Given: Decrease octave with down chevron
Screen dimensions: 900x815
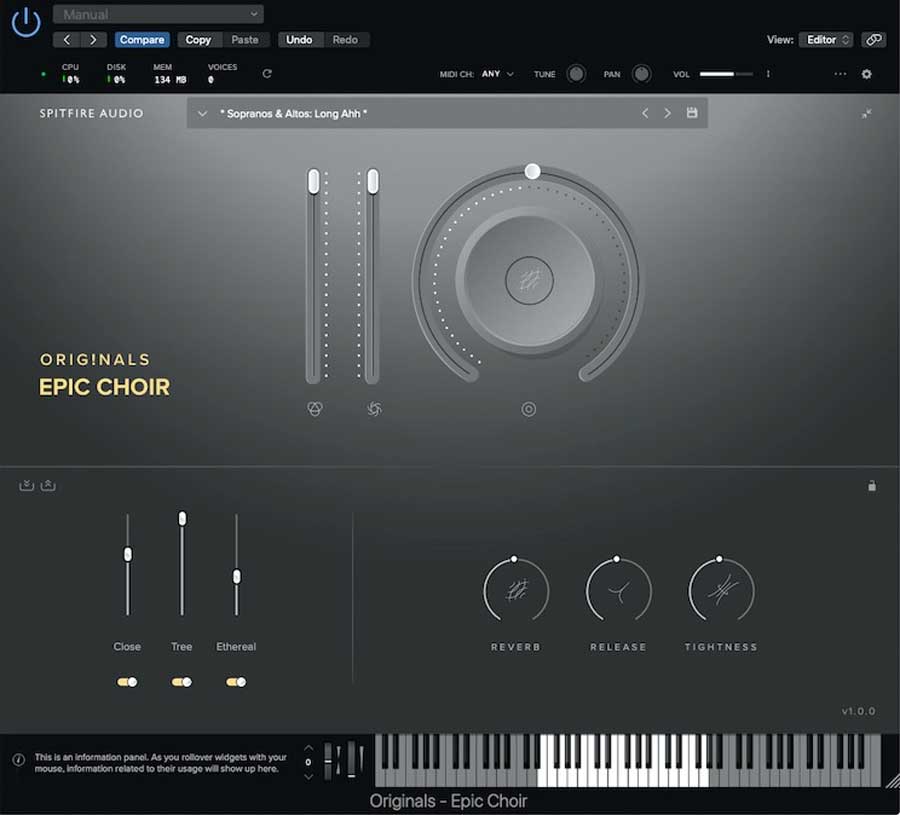Looking at the screenshot, I should [308, 777].
